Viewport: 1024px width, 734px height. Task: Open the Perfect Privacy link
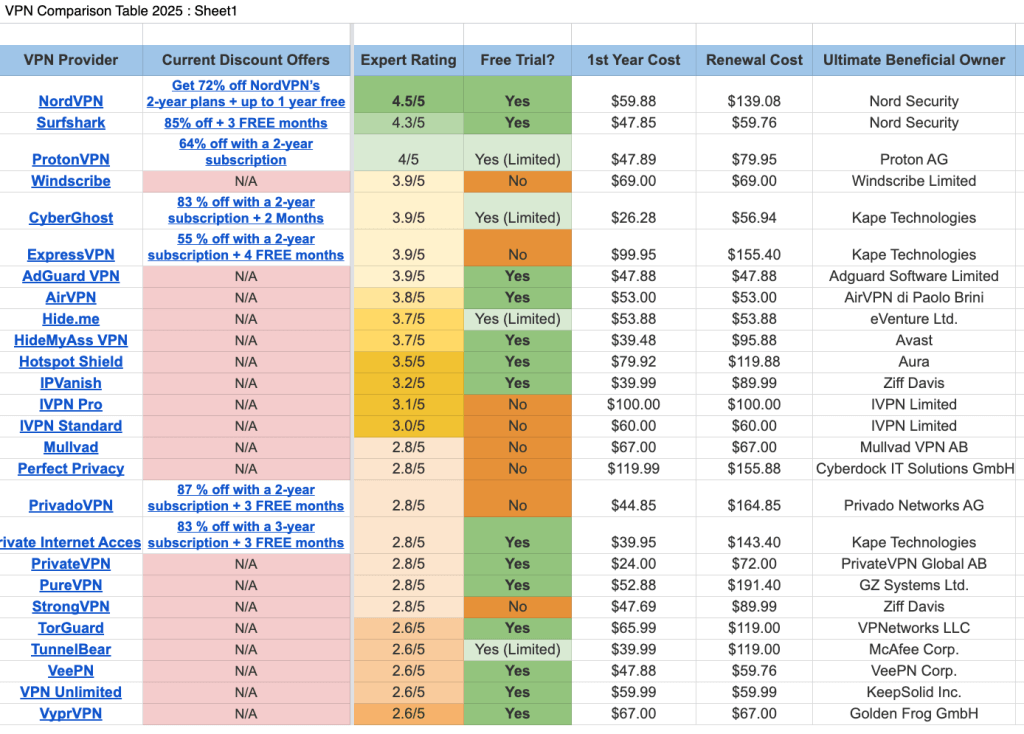pyautogui.click(x=71, y=469)
